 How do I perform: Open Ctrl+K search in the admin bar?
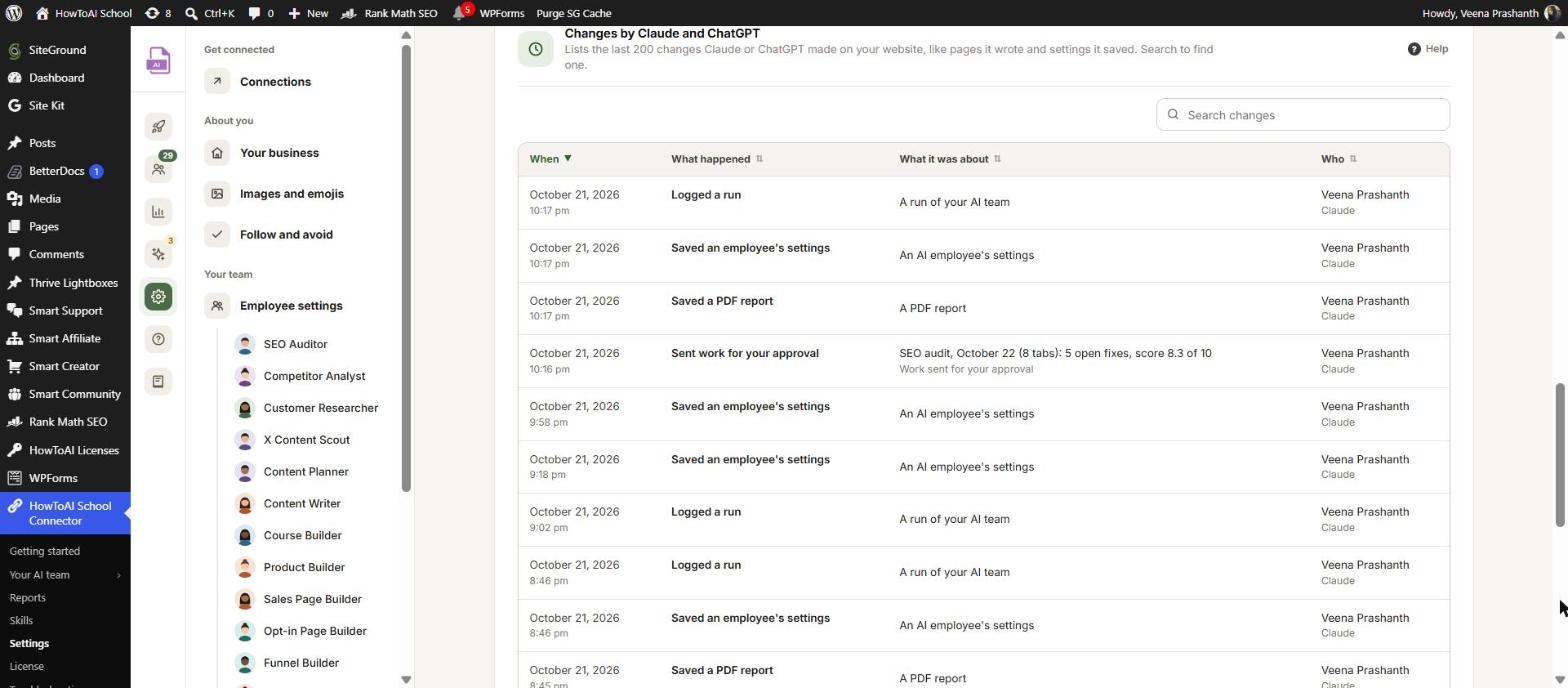[210, 13]
